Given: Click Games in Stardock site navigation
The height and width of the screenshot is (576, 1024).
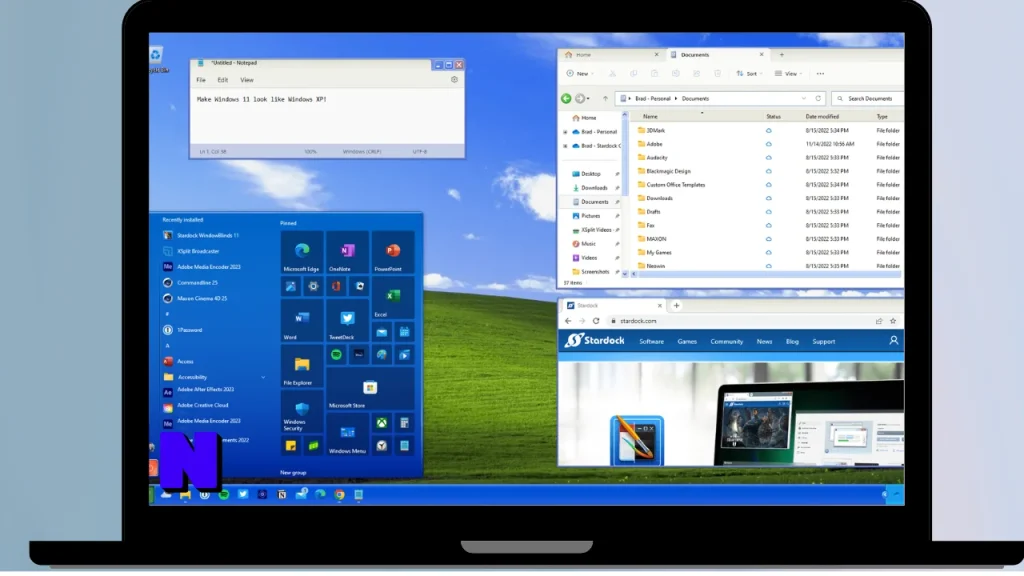Looking at the screenshot, I should point(687,342).
